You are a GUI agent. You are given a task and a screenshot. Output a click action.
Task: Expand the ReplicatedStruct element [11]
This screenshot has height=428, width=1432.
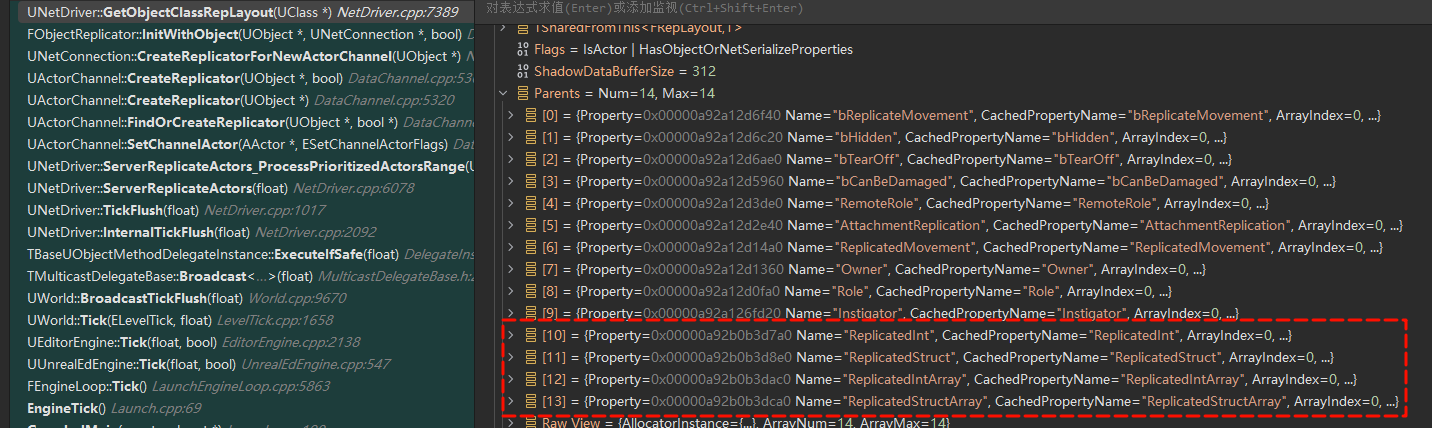pos(512,358)
